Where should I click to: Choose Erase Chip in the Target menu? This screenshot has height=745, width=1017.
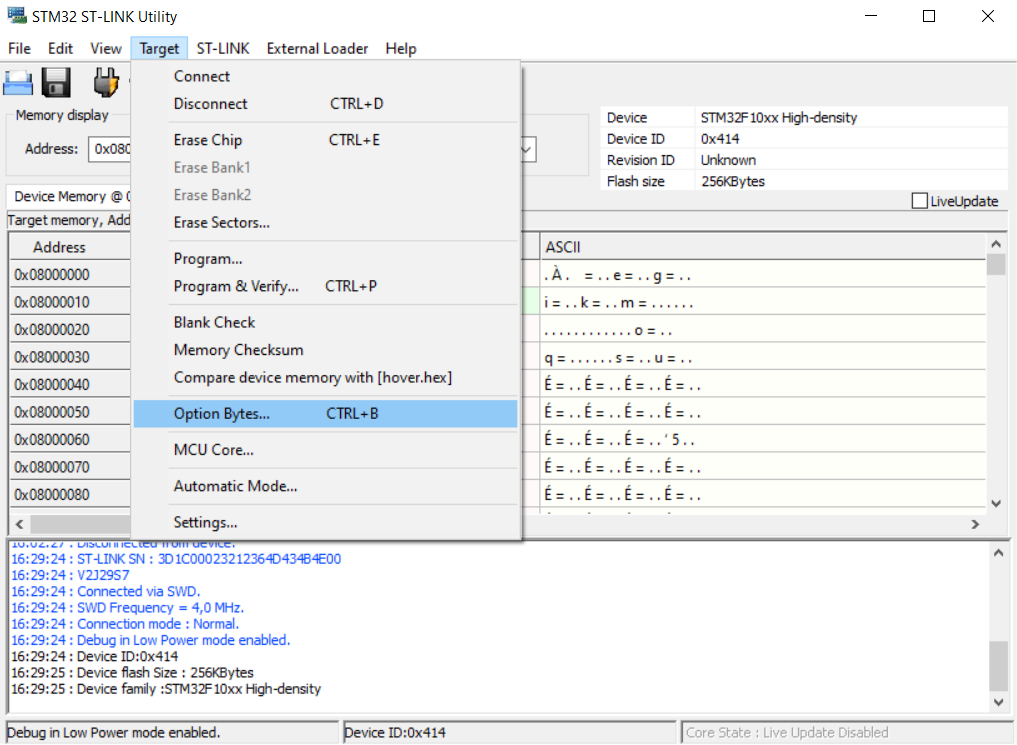coord(208,140)
